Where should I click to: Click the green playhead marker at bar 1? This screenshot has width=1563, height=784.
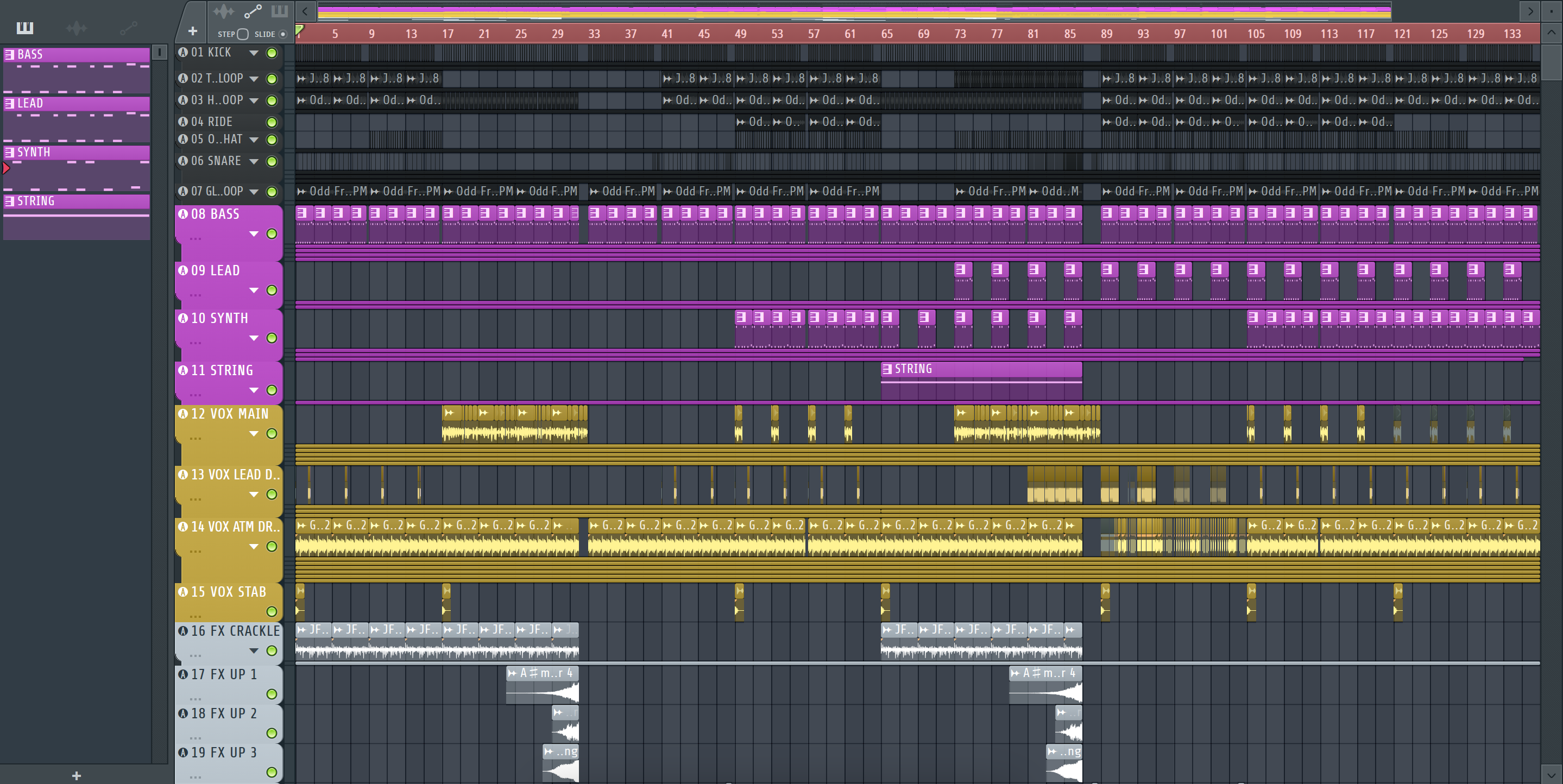pos(299,29)
